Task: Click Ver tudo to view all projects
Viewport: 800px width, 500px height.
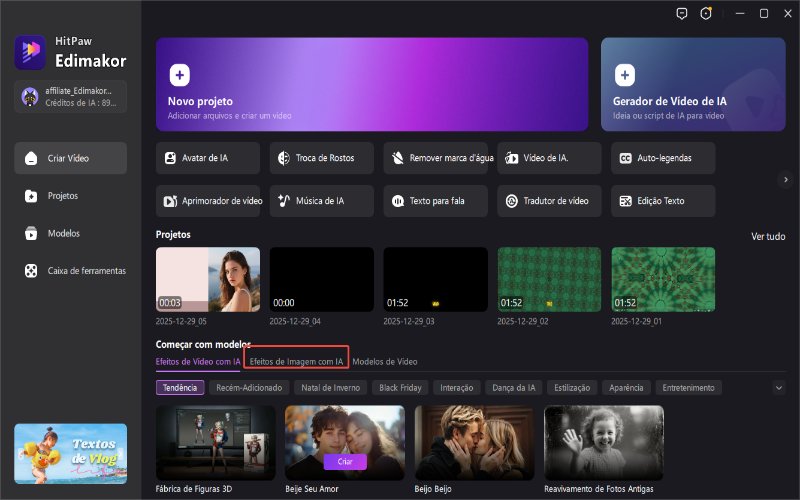Action: pyautogui.click(x=767, y=236)
